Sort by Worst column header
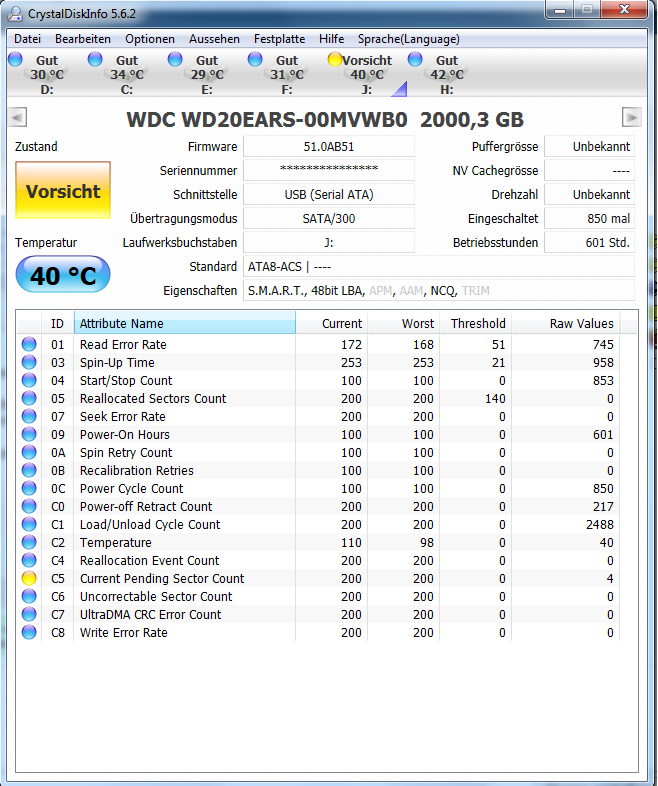 [x=403, y=323]
